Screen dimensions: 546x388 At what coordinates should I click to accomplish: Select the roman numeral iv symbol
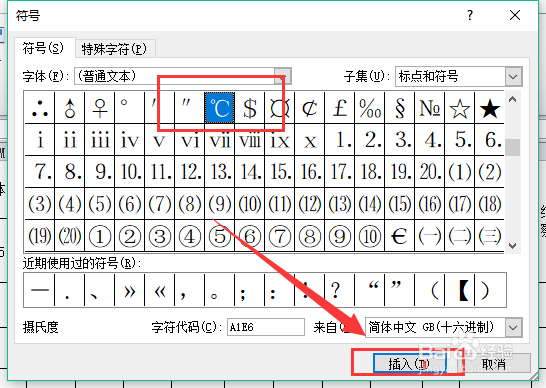pyautogui.click(x=130, y=140)
